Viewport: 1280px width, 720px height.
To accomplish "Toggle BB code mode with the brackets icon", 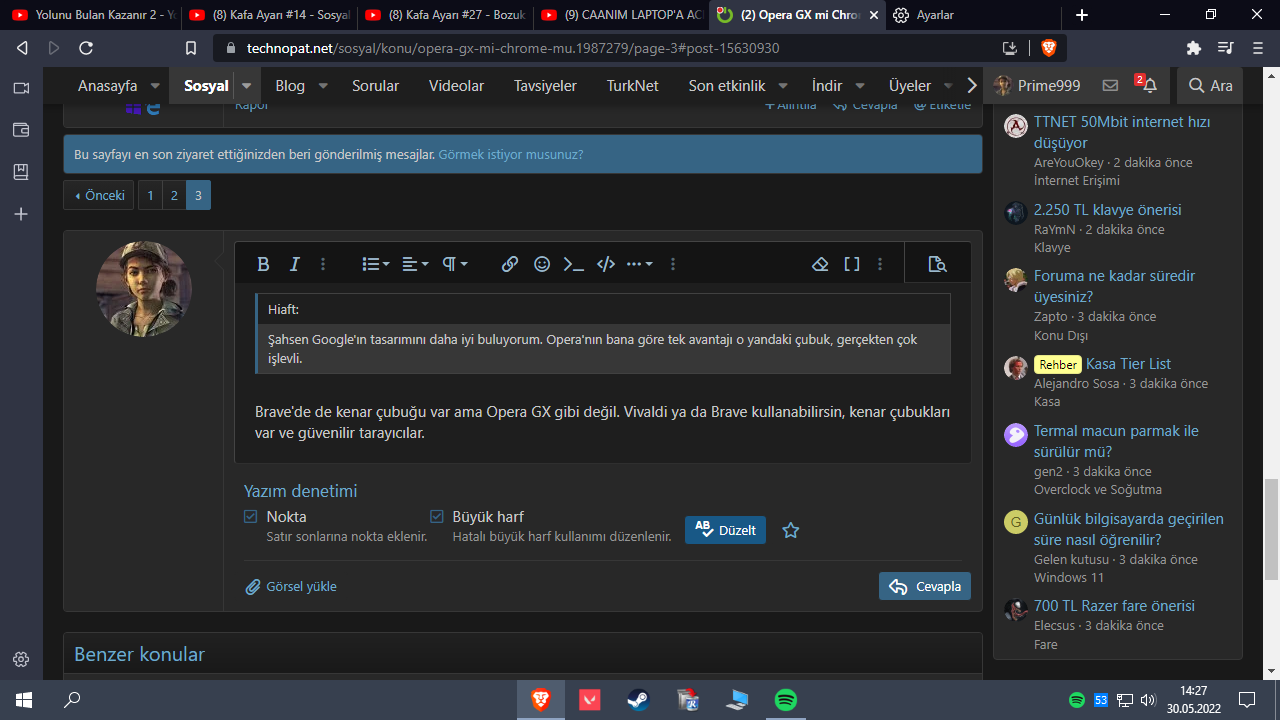I will 852,264.
